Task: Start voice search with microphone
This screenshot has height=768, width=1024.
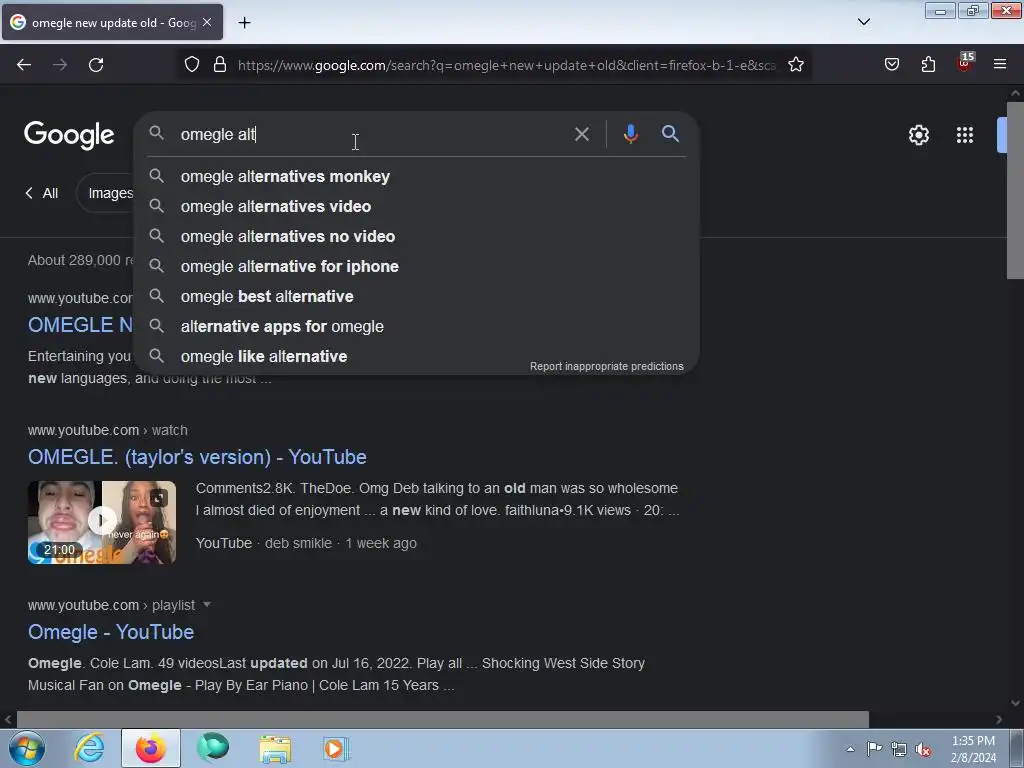Action: 630,134
